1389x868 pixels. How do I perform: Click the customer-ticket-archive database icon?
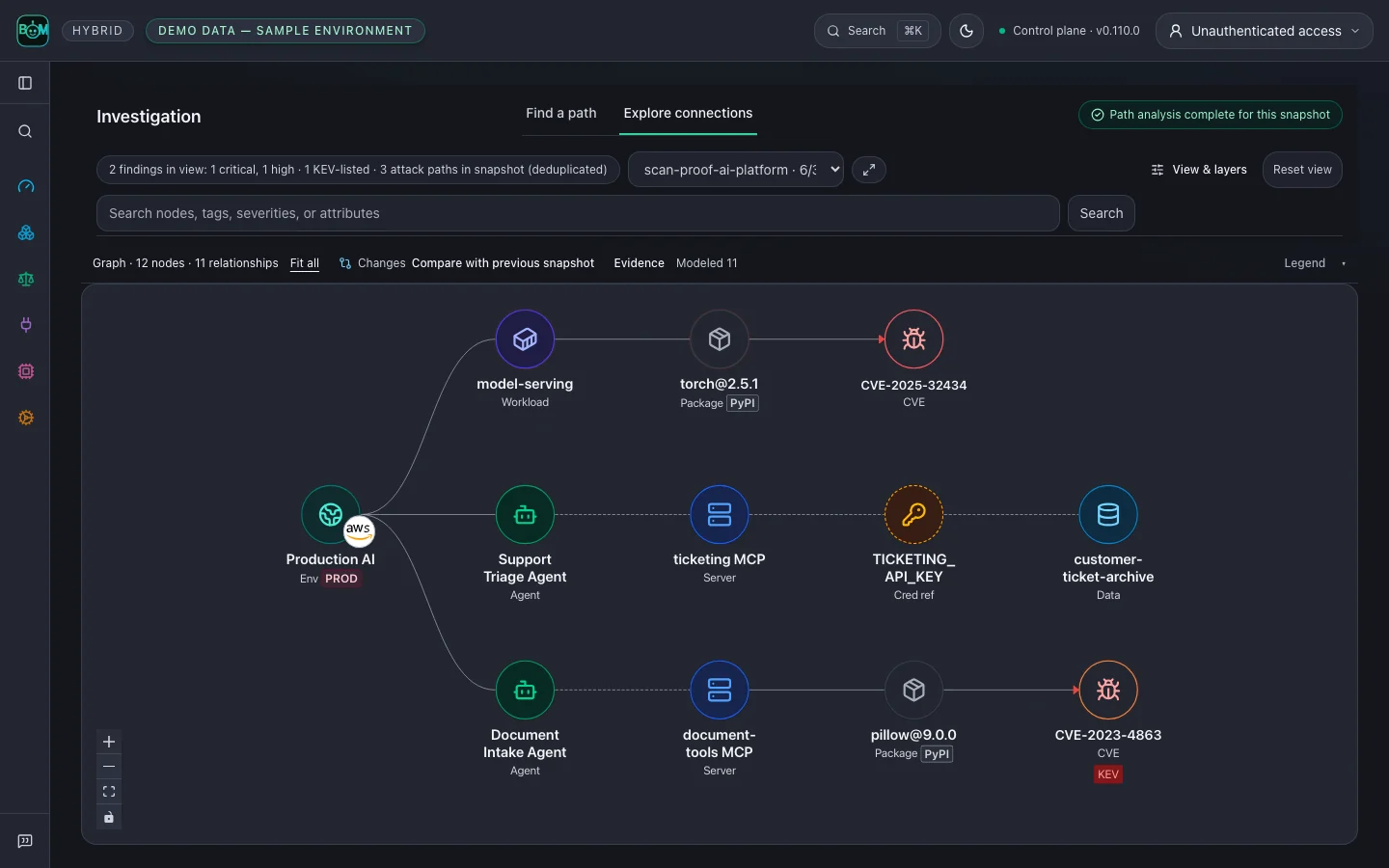tap(1108, 515)
